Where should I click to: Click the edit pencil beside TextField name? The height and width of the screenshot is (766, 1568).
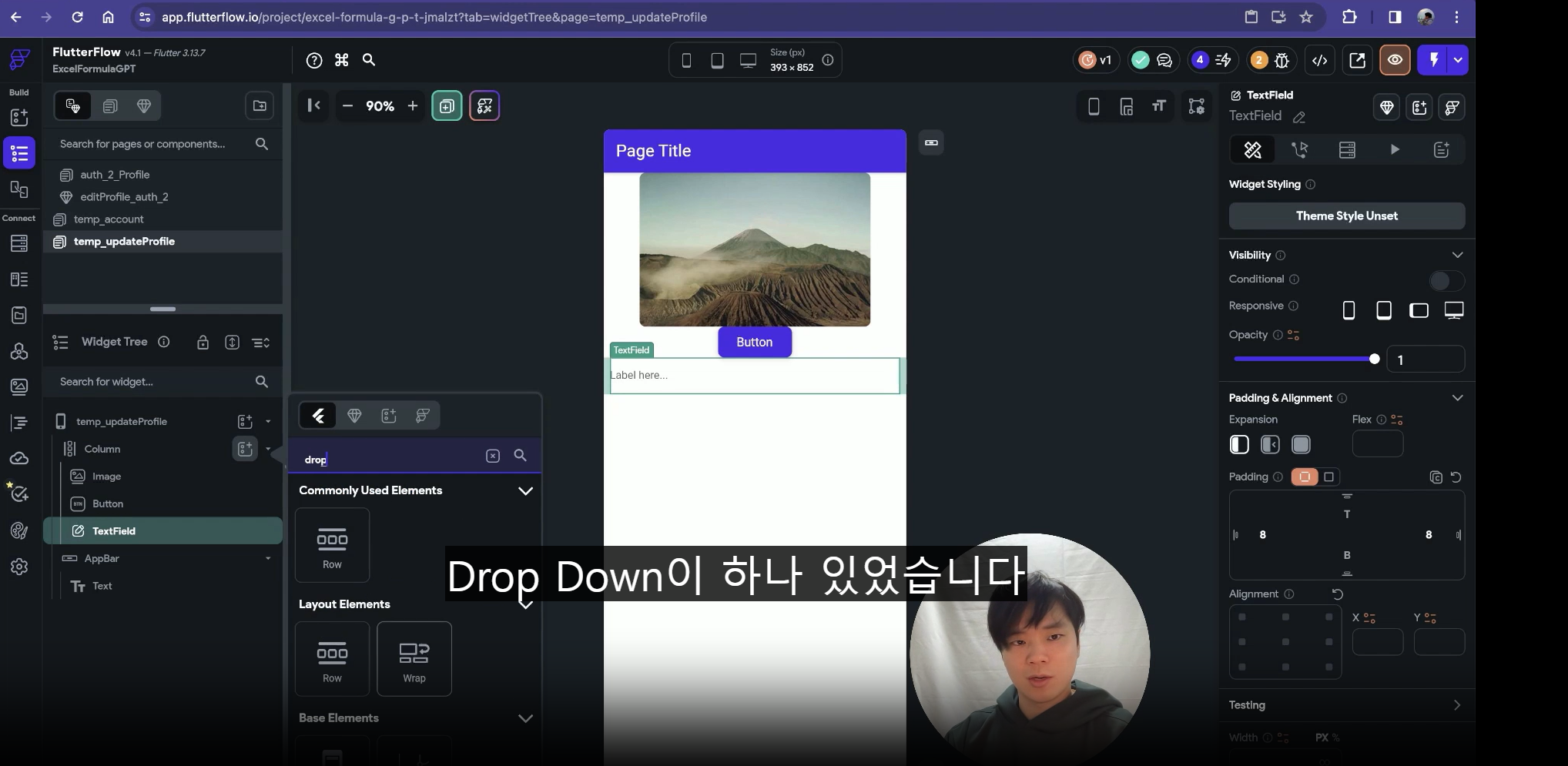click(1299, 117)
